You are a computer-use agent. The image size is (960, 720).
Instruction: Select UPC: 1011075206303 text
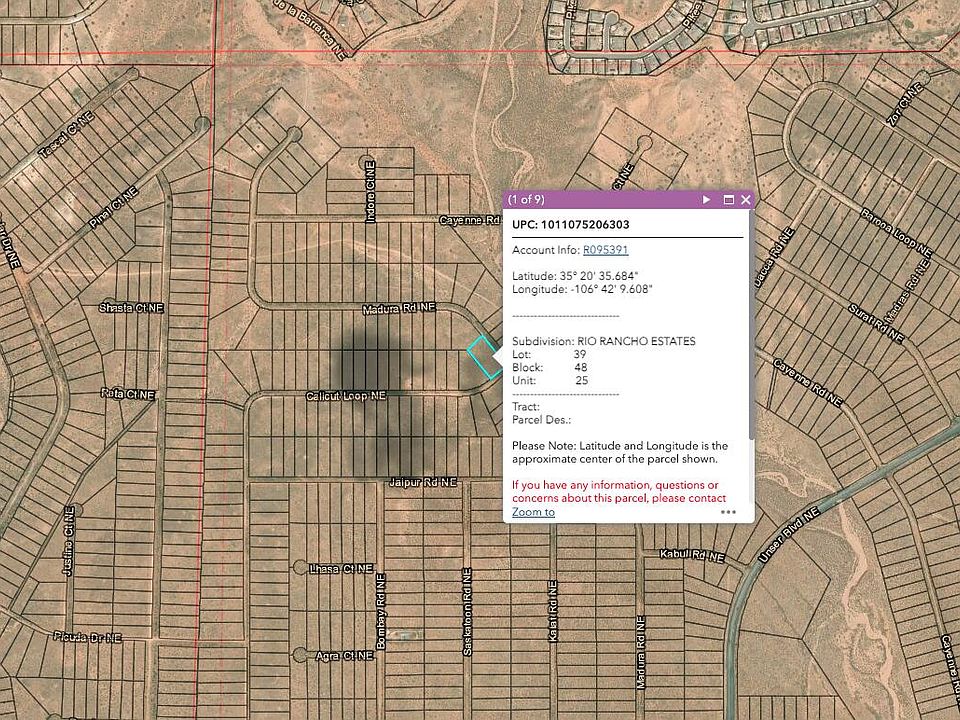(x=571, y=225)
